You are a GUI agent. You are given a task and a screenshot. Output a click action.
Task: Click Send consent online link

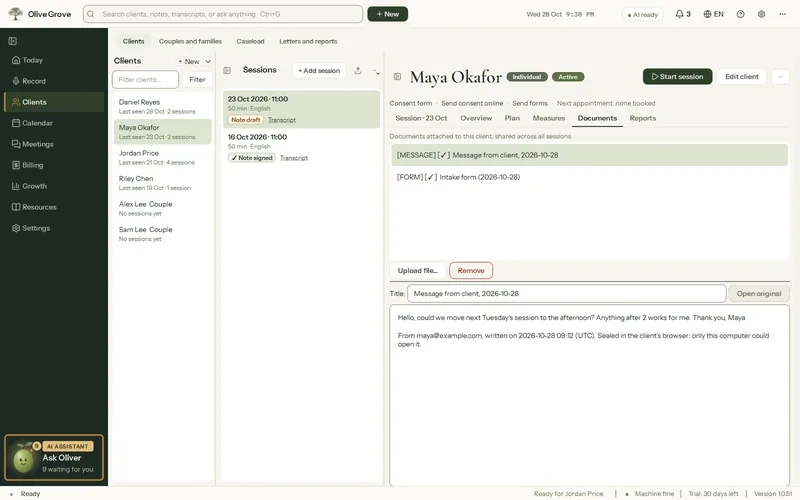point(471,103)
